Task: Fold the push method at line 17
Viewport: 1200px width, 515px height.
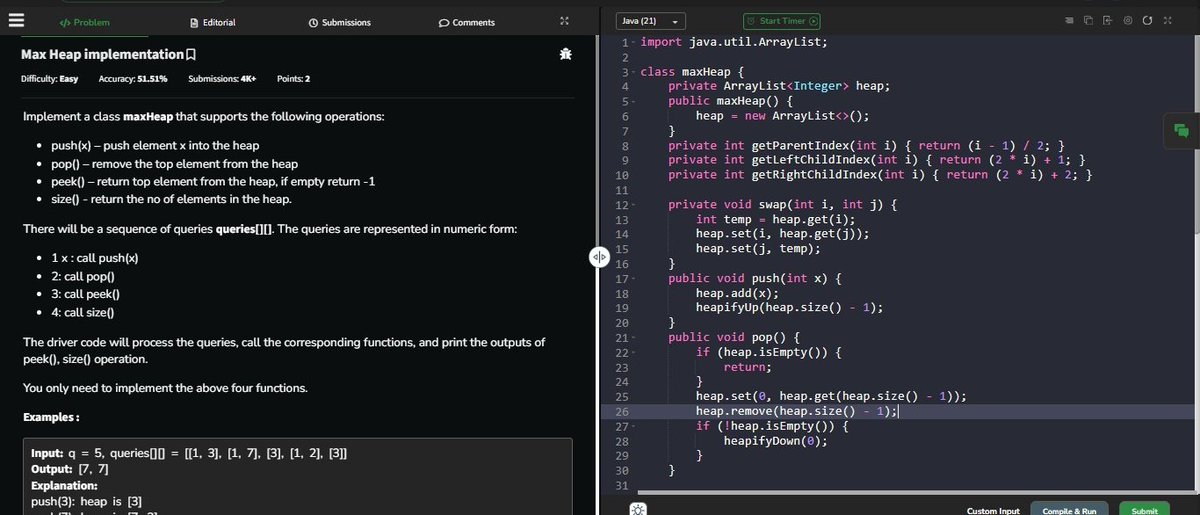Action: click(x=634, y=279)
